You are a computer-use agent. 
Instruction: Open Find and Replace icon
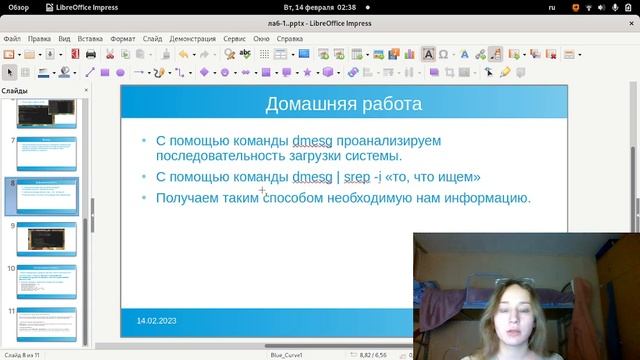coord(229,54)
